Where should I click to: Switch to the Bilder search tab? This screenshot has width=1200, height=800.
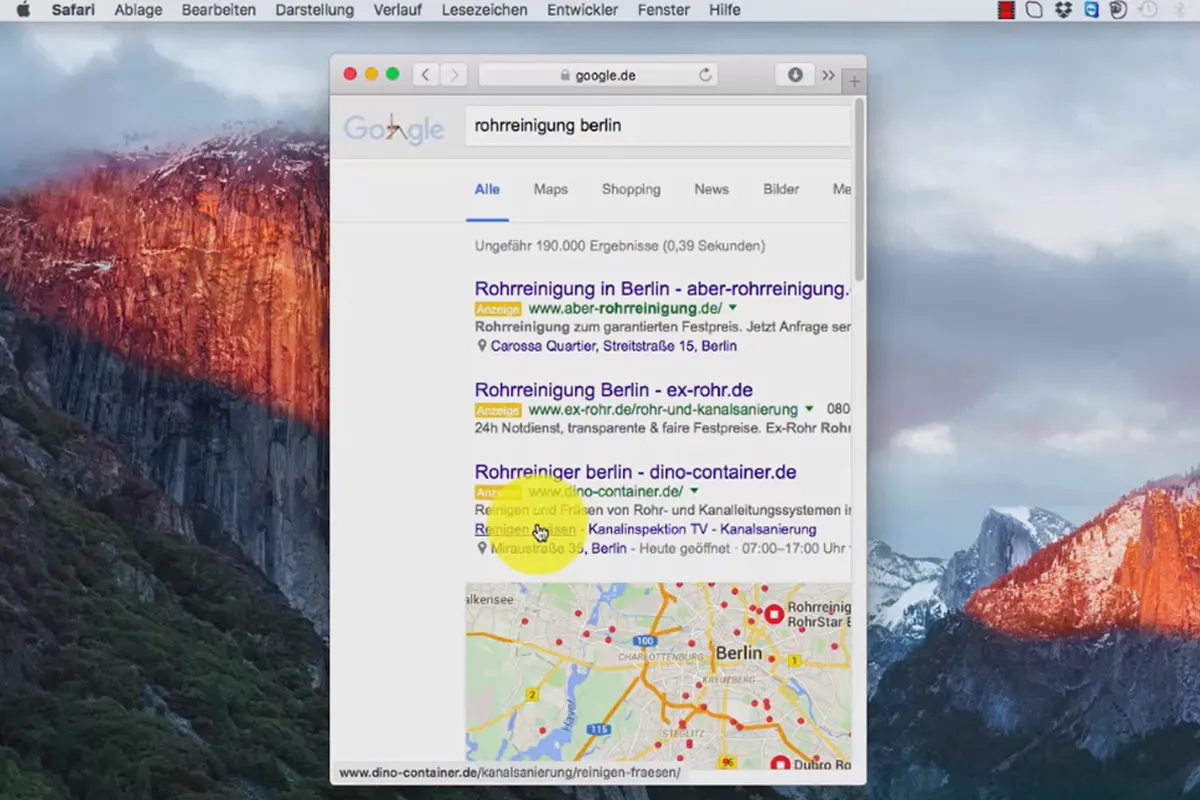[x=781, y=189]
